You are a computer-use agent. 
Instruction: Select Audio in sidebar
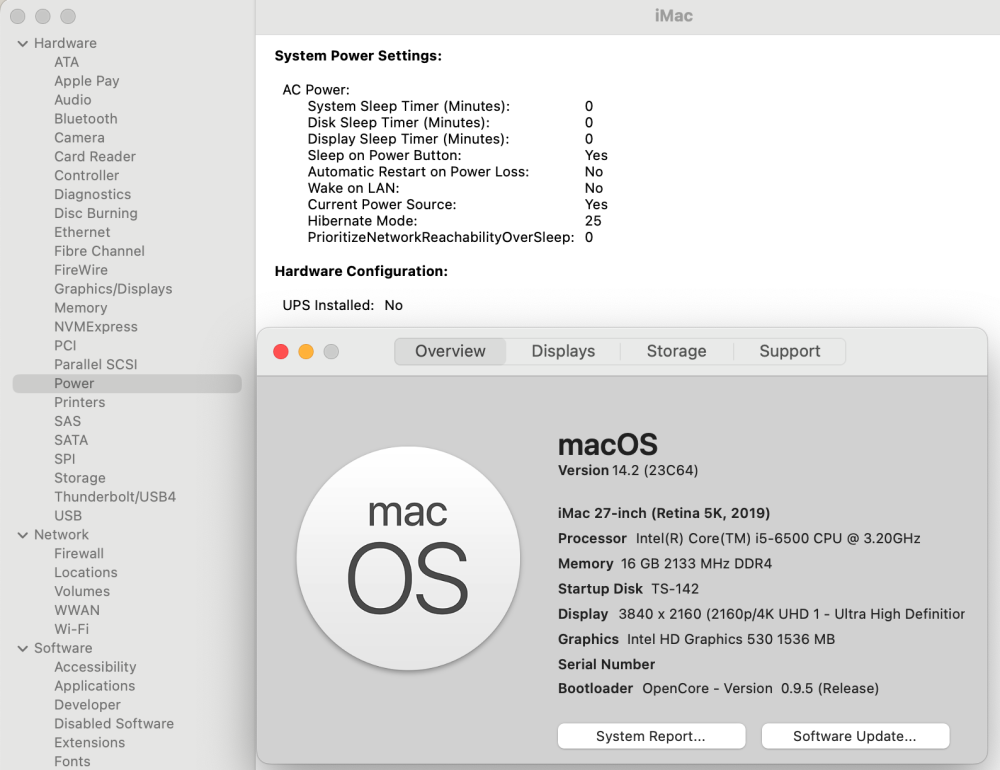click(x=73, y=100)
